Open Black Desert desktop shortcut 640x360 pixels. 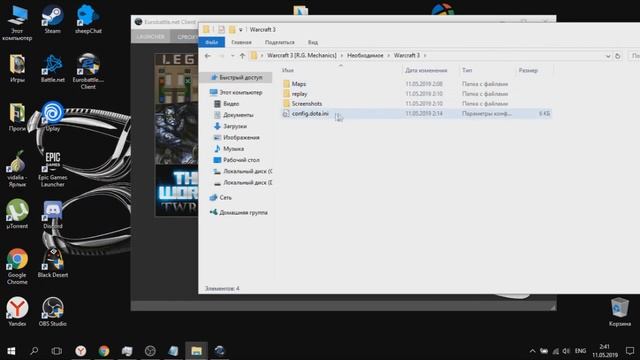(x=53, y=263)
